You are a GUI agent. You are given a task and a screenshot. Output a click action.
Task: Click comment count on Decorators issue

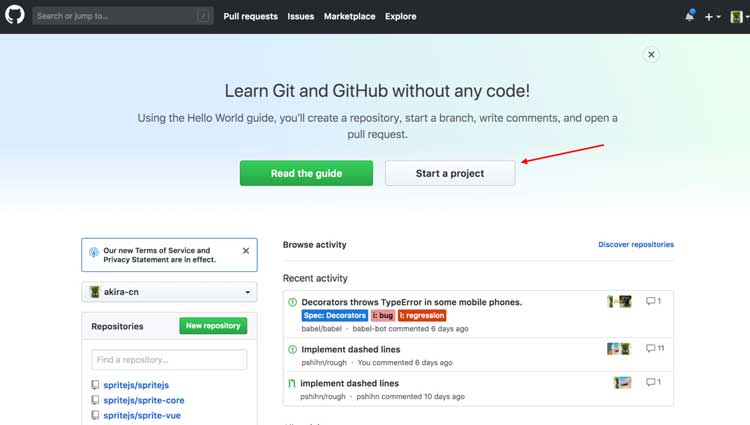pyautogui.click(x=653, y=301)
